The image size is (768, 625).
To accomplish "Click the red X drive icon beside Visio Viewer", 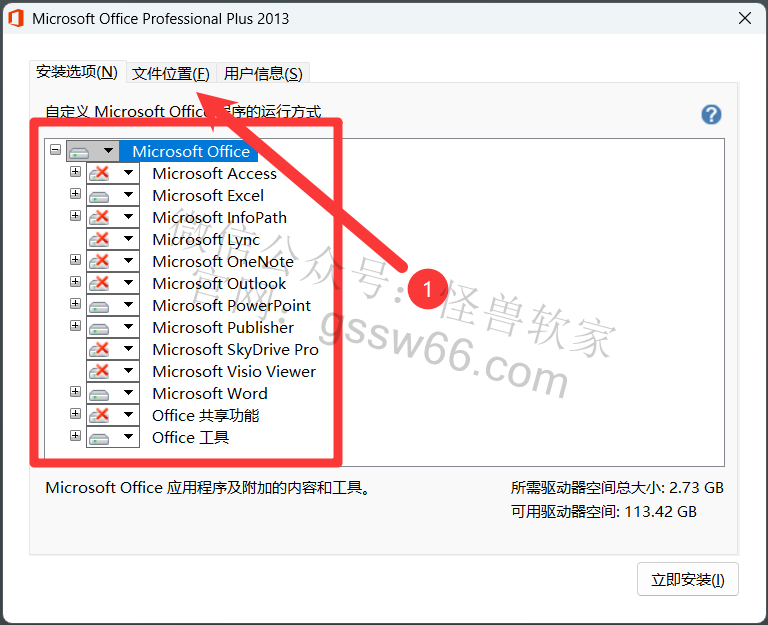I will pyautogui.click(x=99, y=371).
